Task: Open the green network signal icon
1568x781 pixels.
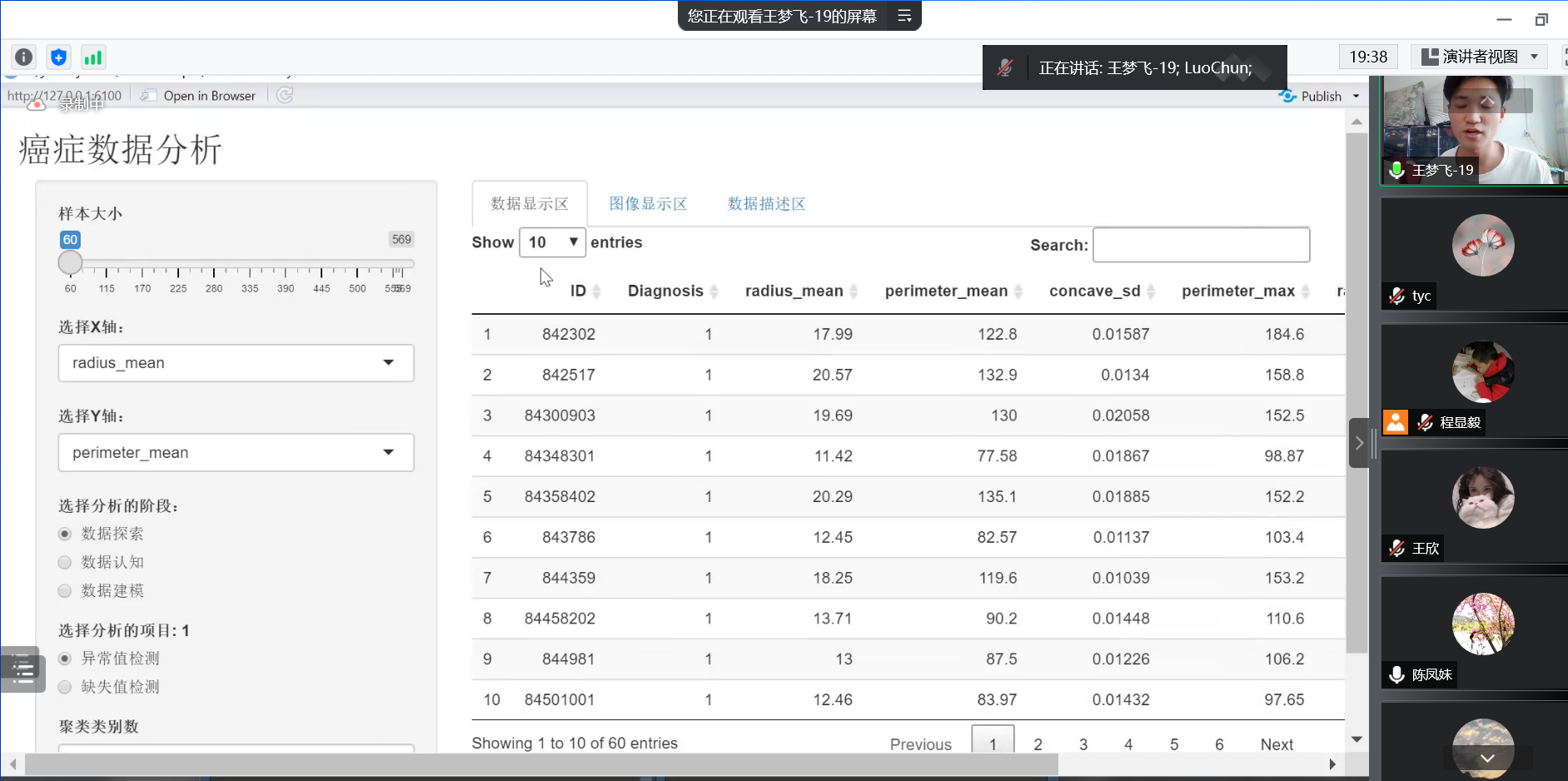Action: point(92,57)
